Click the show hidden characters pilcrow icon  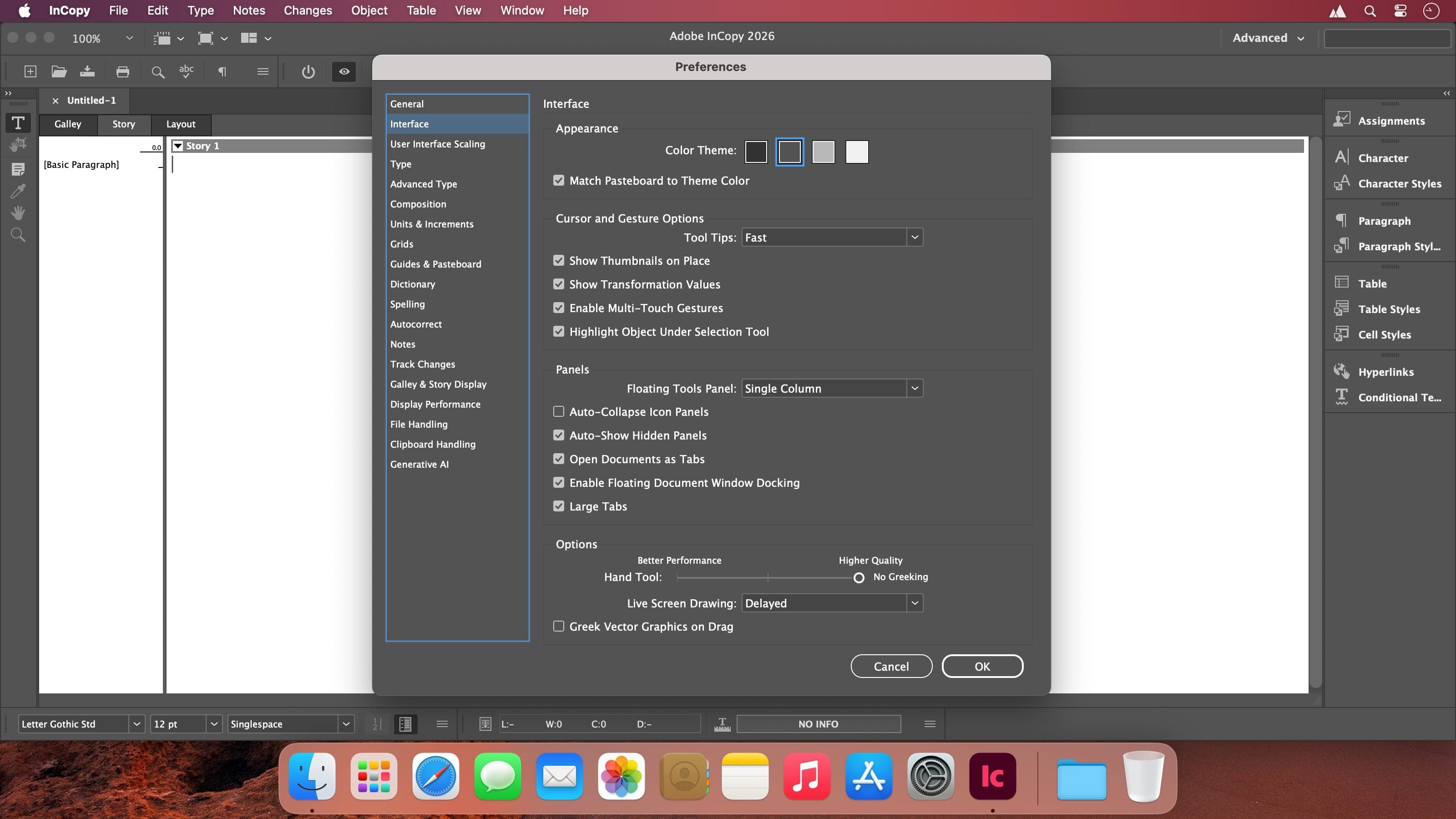222,72
